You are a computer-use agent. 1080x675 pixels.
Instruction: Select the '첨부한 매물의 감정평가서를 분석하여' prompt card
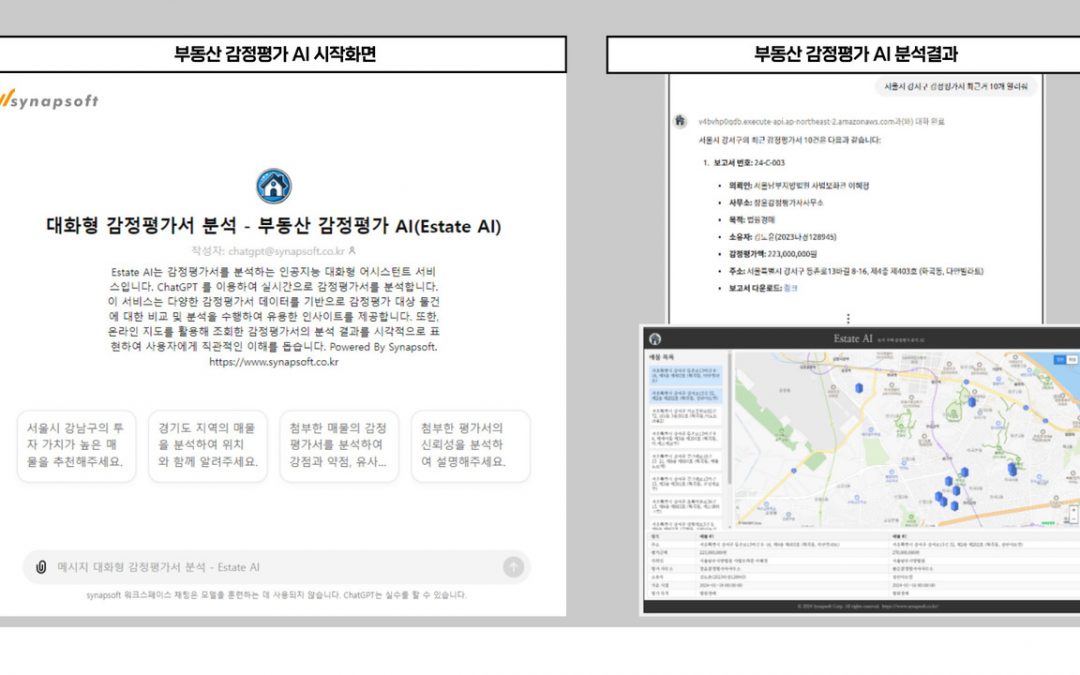pyautogui.click(x=339, y=446)
